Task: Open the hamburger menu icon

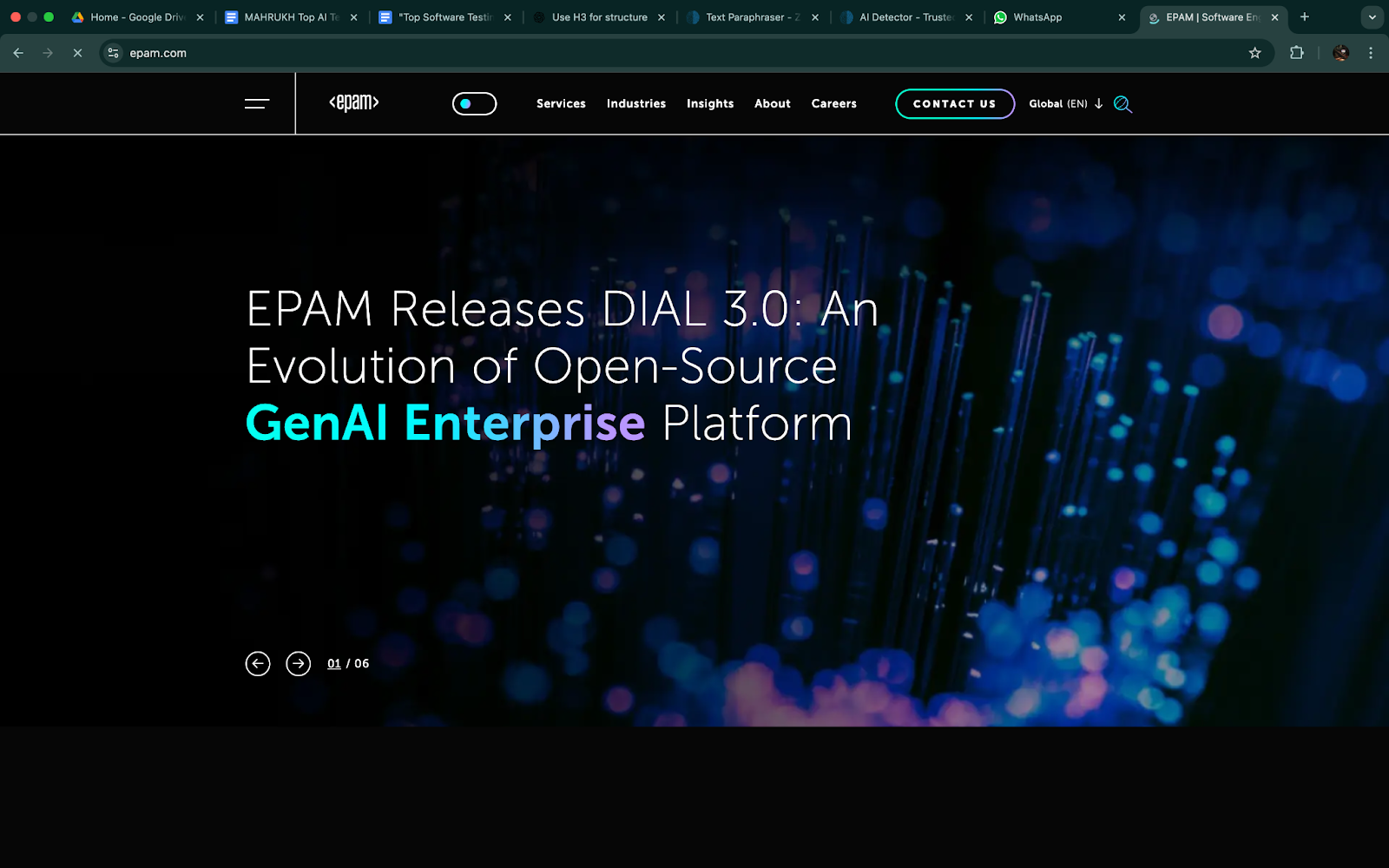Action: (x=257, y=104)
